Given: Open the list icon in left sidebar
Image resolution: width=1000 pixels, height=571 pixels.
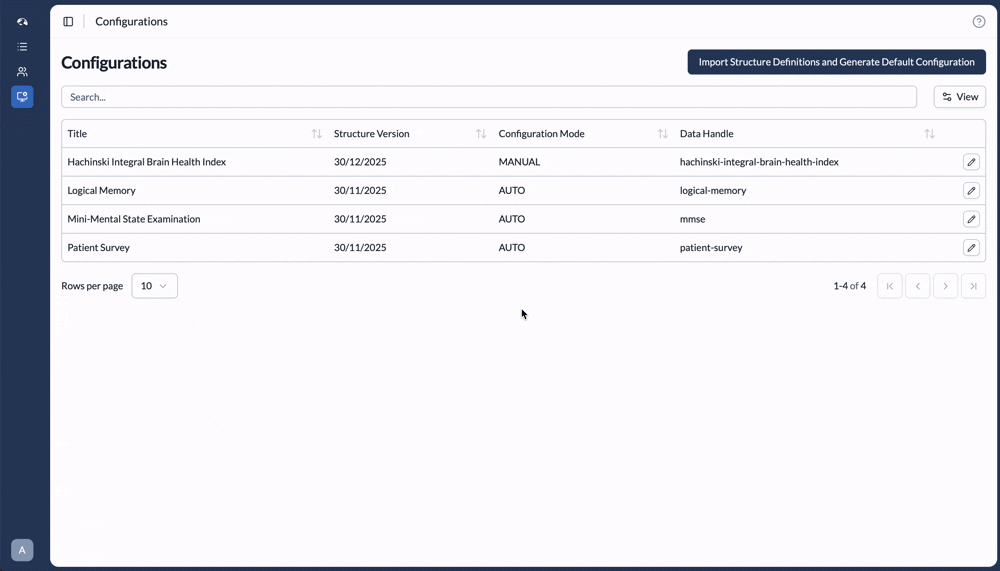Looking at the screenshot, I should click(22, 47).
